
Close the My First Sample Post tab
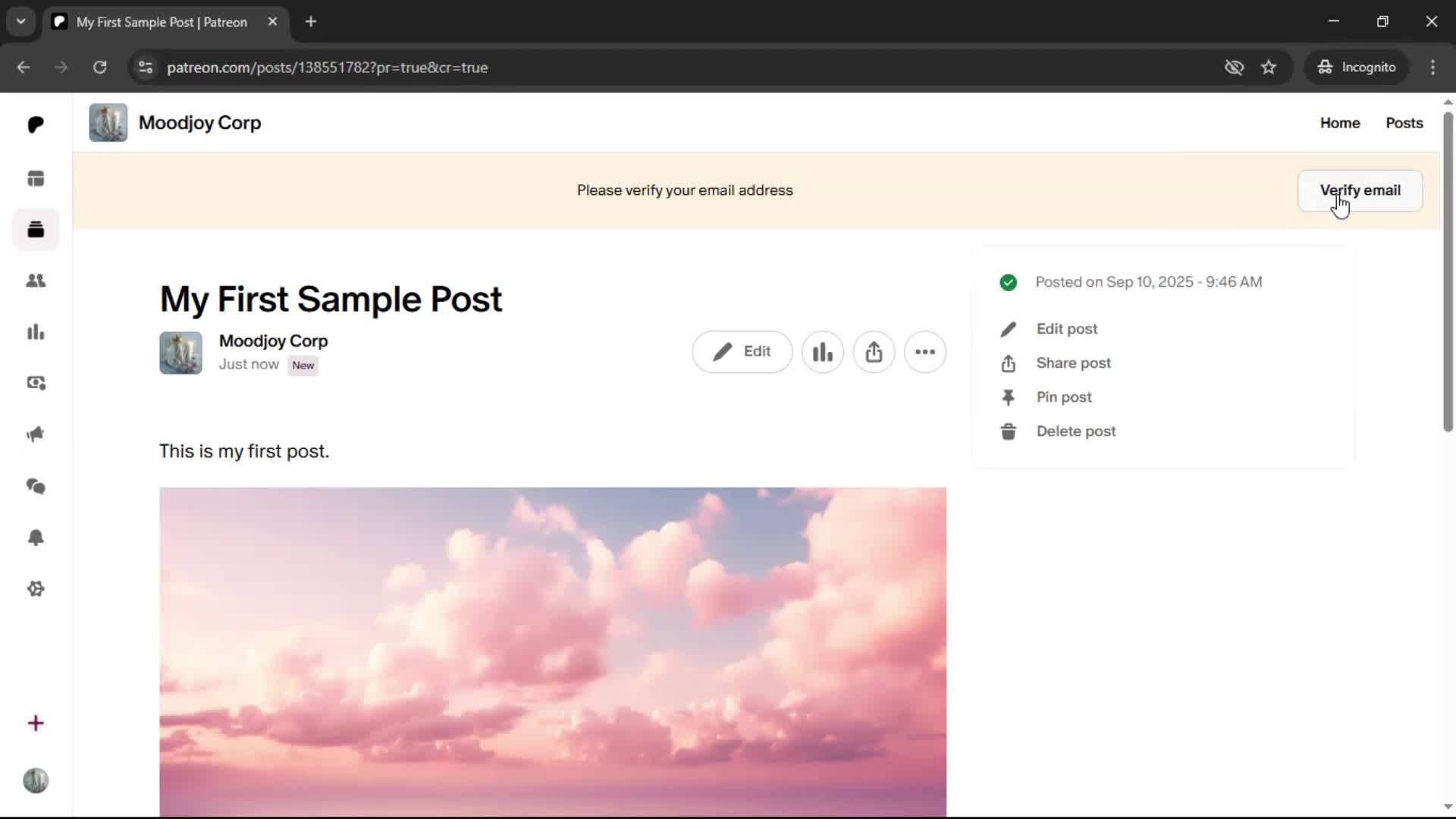point(272,22)
